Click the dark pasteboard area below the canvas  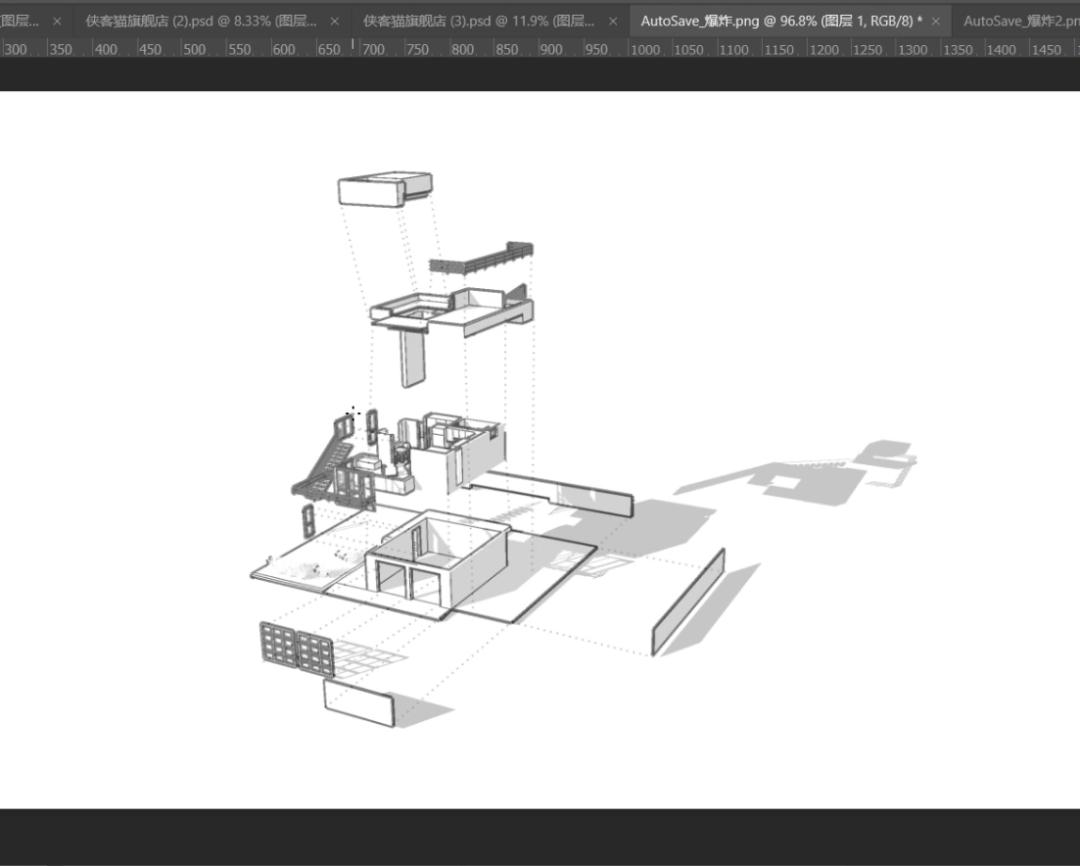[540, 835]
